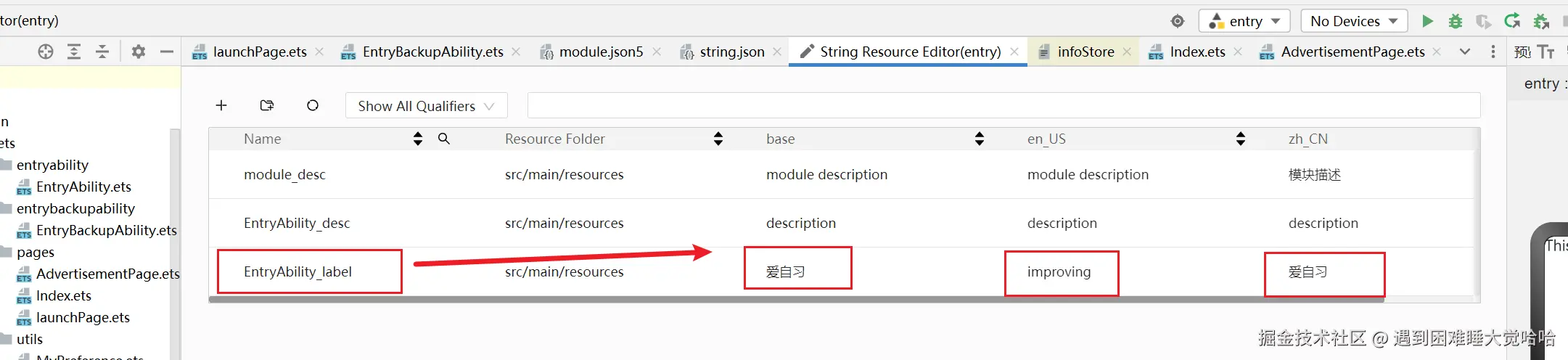The width and height of the screenshot is (1568, 360).
Task: Close the launchPage.ets tab
Action: [x=319, y=52]
